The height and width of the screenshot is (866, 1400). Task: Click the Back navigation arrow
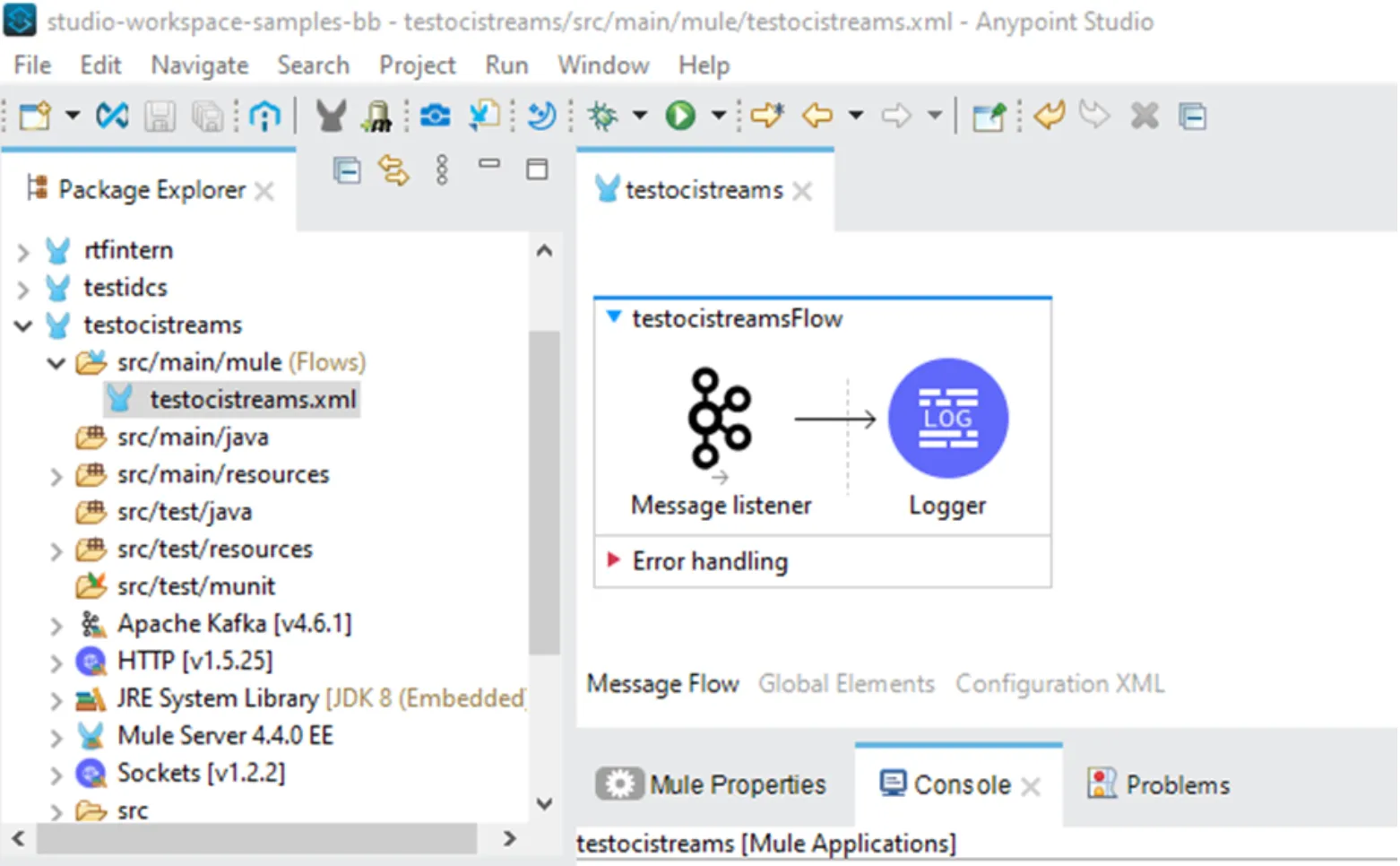click(817, 116)
